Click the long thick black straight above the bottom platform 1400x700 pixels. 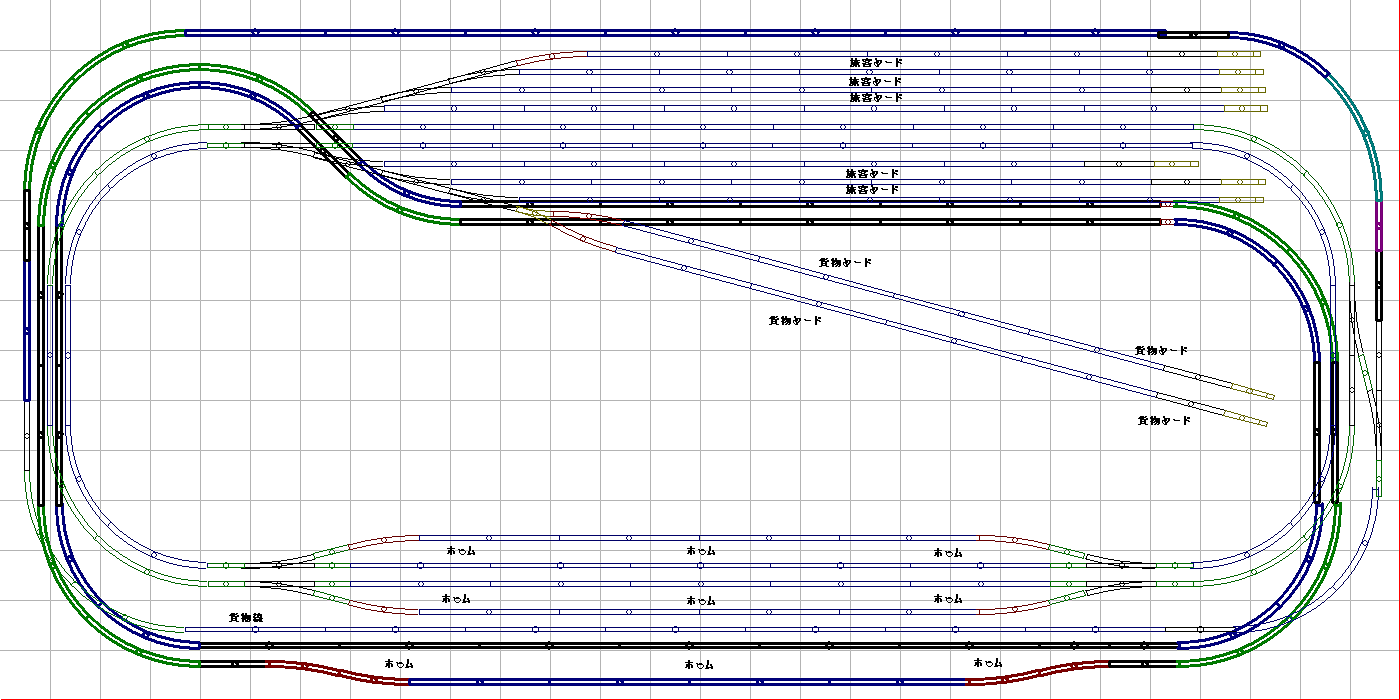pyautogui.click(x=700, y=646)
